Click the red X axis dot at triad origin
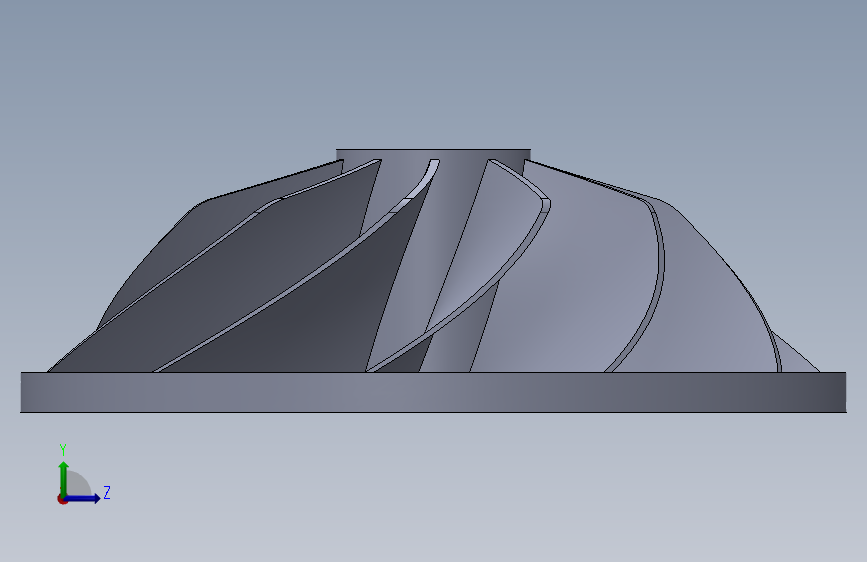867x562 pixels. (x=62, y=499)
